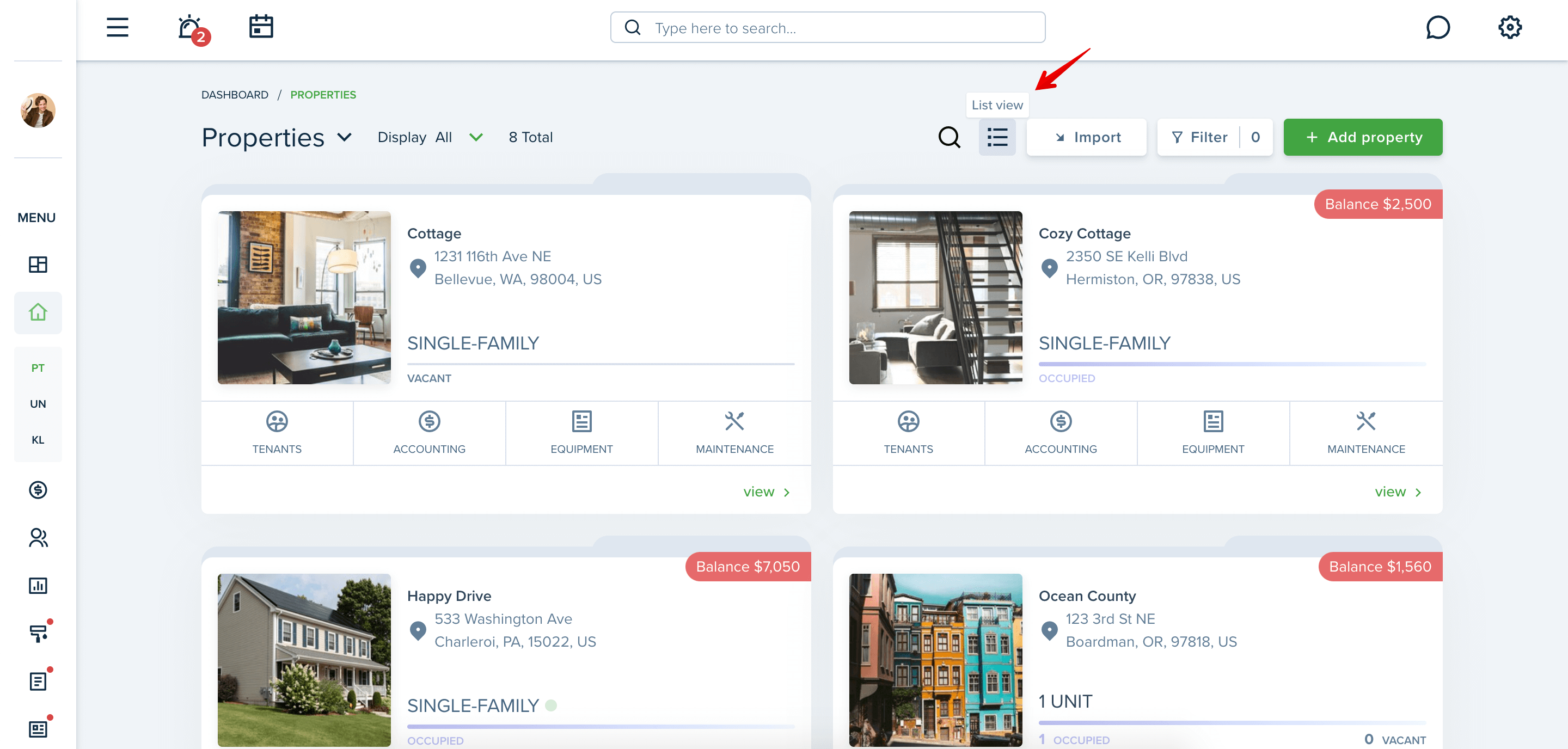
Task: Open Cozy Cottage photo thumbnail
Action: pyautogui.click(x=935, y=298)
